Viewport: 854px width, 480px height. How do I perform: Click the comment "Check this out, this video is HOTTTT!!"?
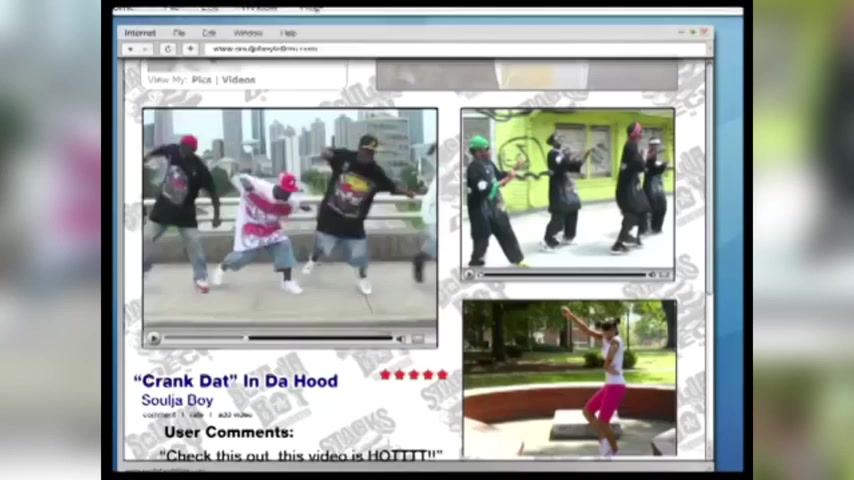click(x=301, y=455)
